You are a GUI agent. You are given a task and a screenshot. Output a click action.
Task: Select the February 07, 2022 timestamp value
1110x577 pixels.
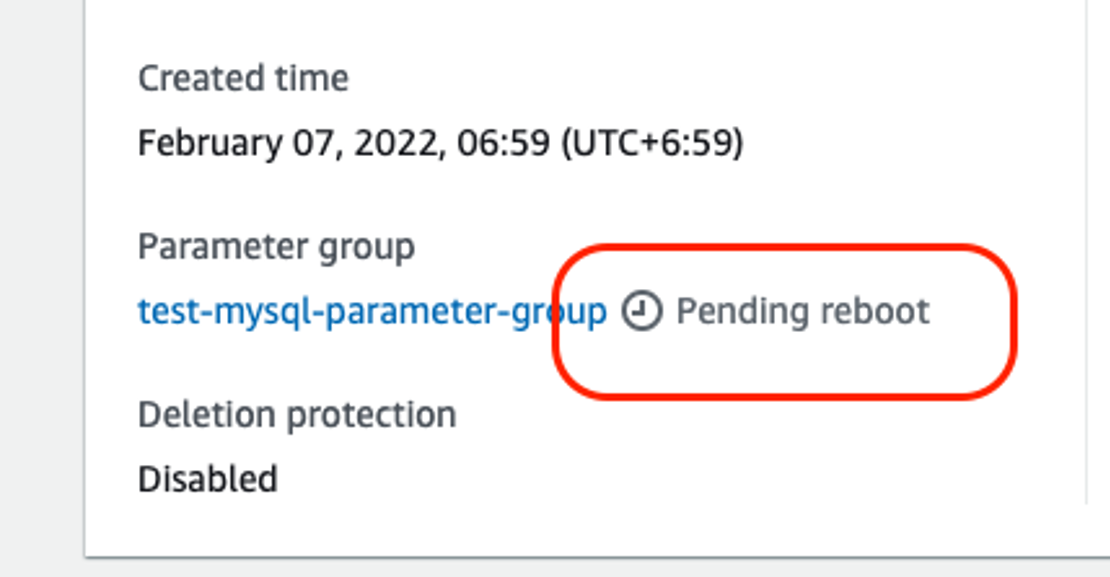click(x=440, y=143)
